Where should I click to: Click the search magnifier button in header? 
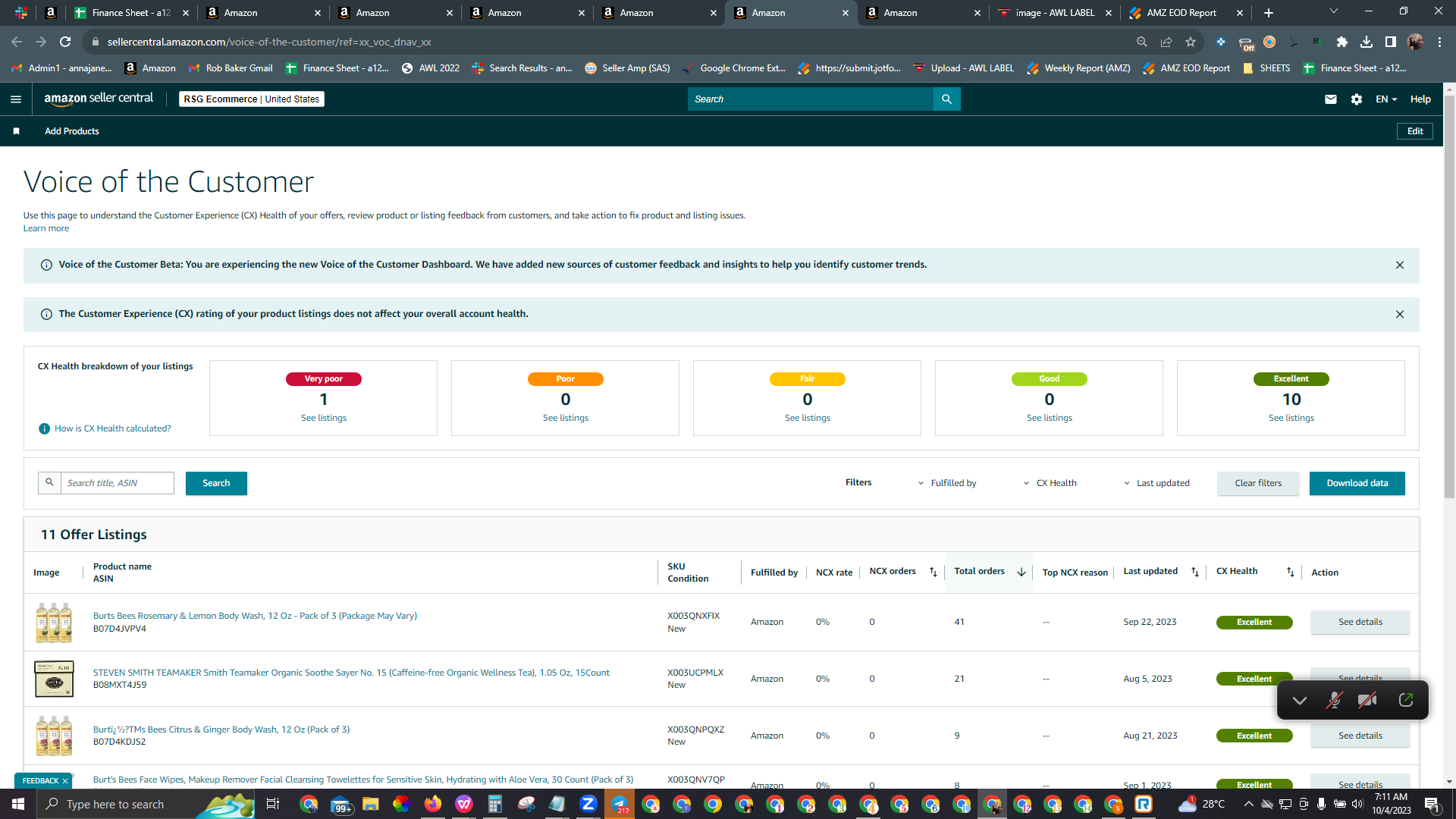point(946,99)
